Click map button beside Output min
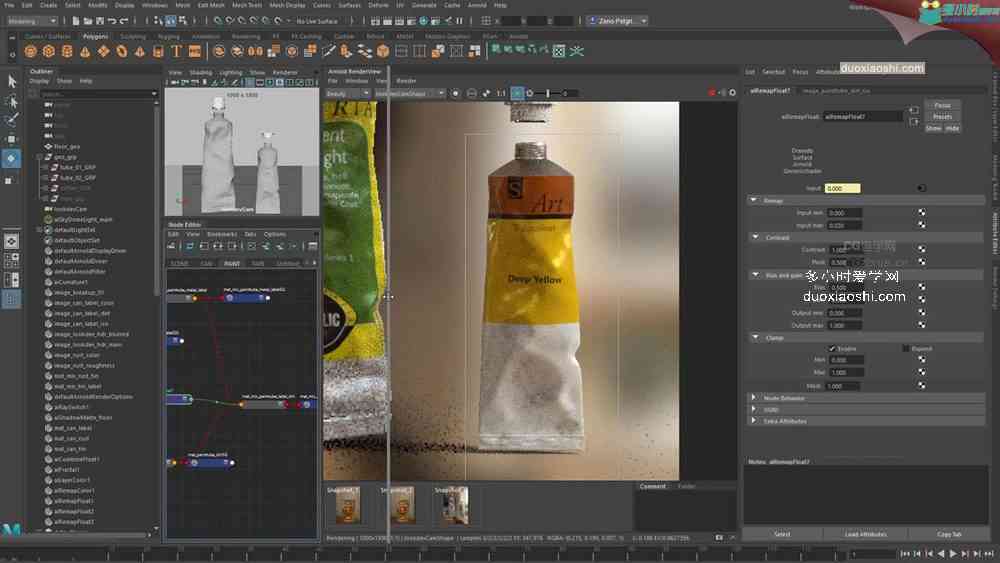1000x563 pixels. click(922, 312)
